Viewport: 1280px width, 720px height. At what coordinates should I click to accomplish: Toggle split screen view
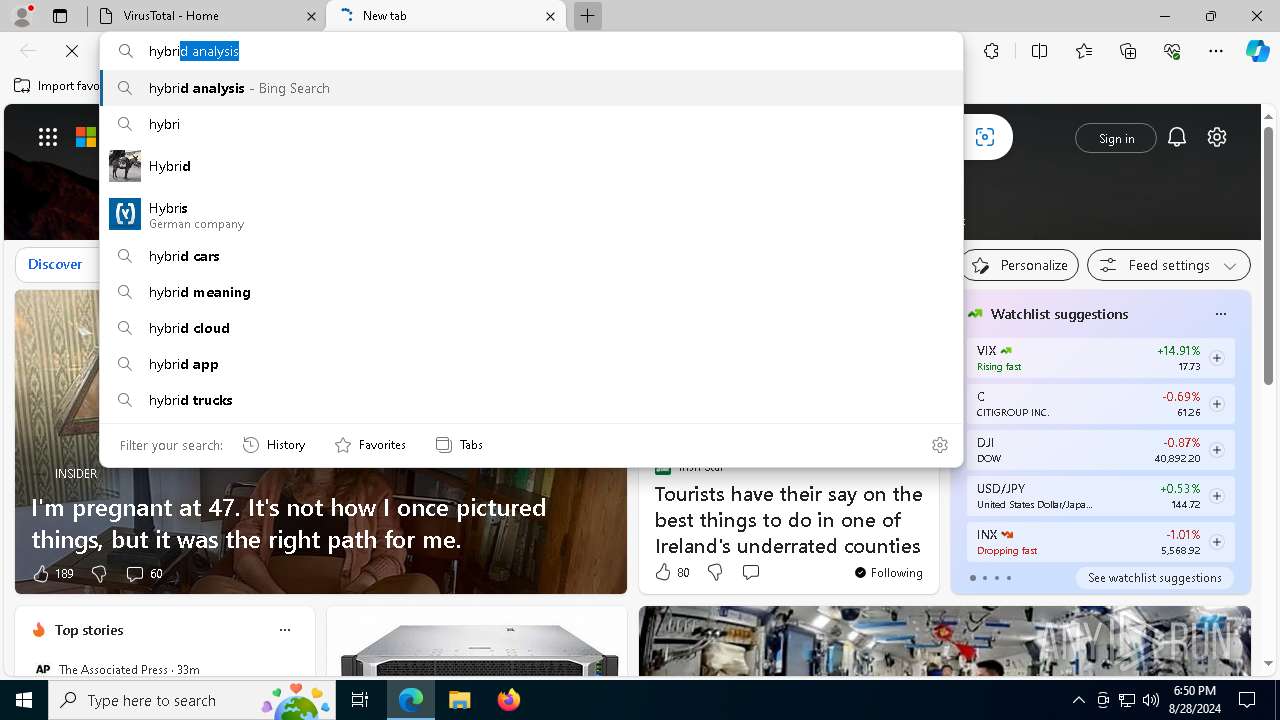1039,51
